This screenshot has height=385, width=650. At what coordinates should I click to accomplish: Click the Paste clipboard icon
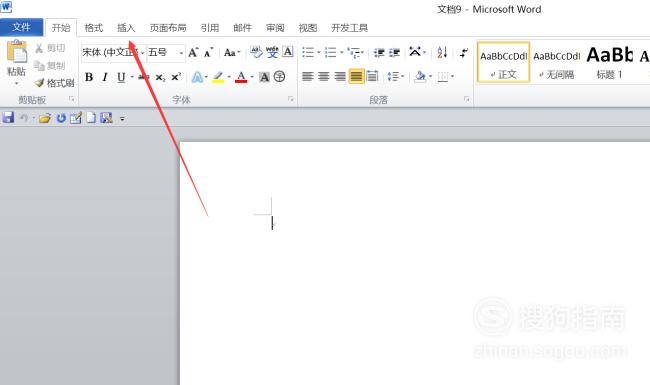[17, 51]
